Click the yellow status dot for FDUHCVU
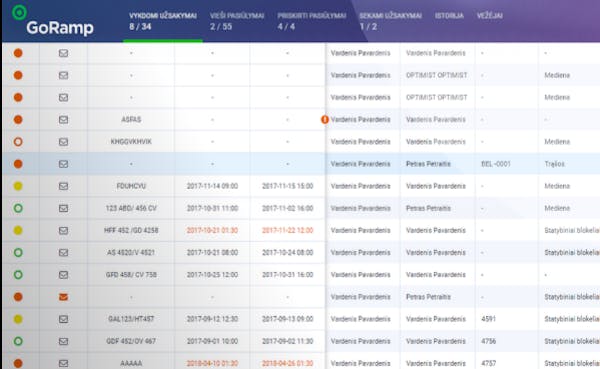Screen dimensions: 600x369 coord(18,186)
